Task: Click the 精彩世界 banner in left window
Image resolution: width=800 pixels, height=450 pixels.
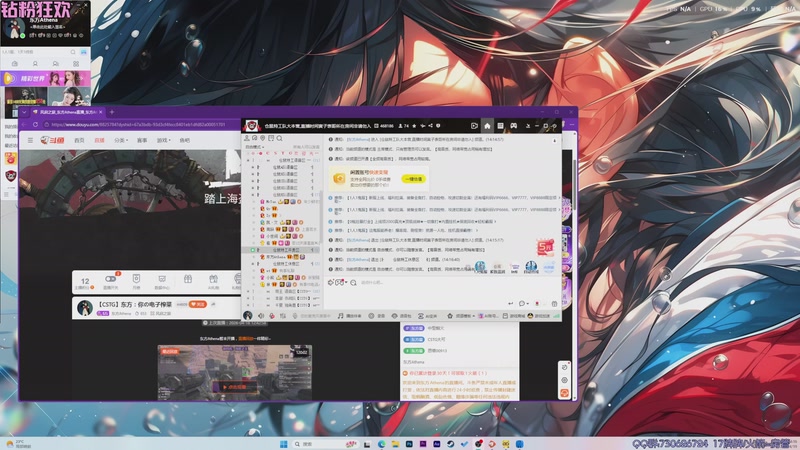Action: (45, 78)
